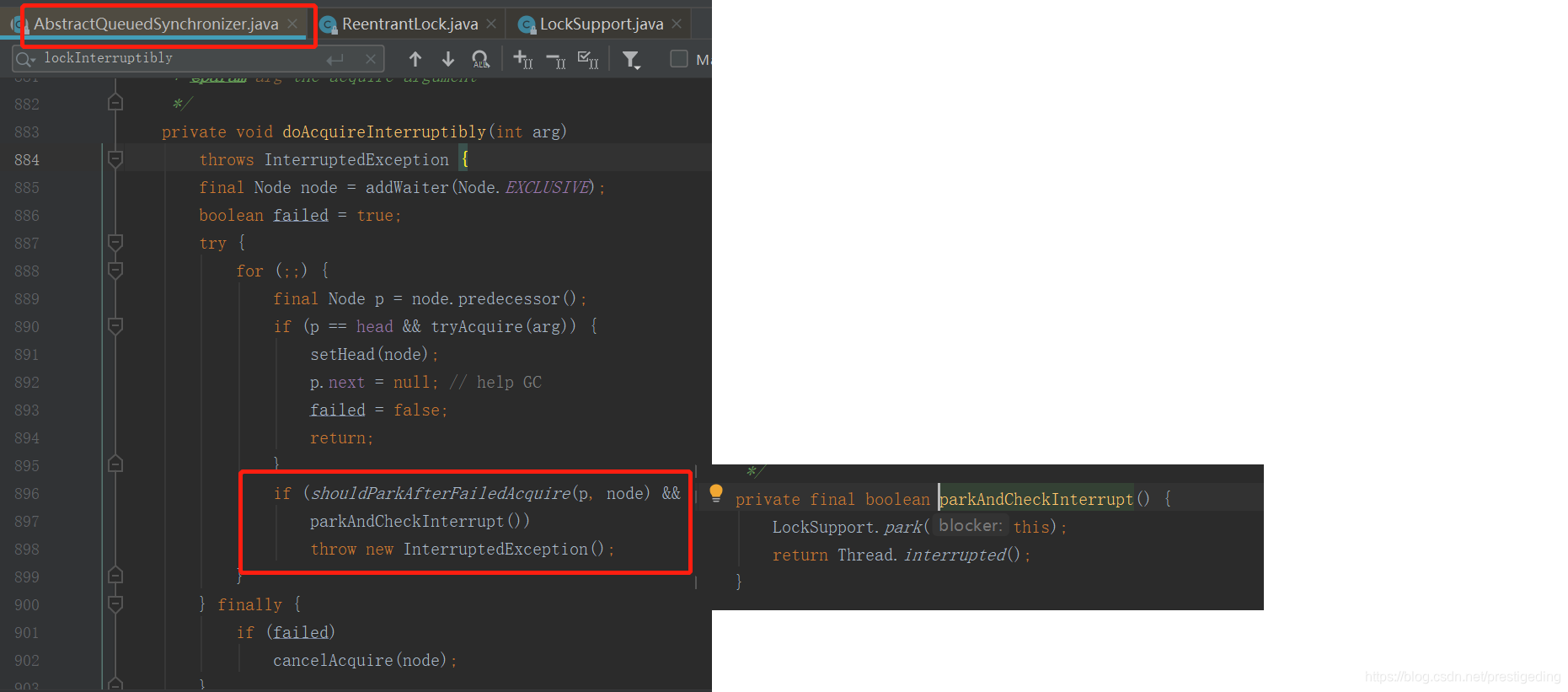1568x692 pixels.
Task: Click the ReentrantLock.java class file icon
Action: coord(329,24)
